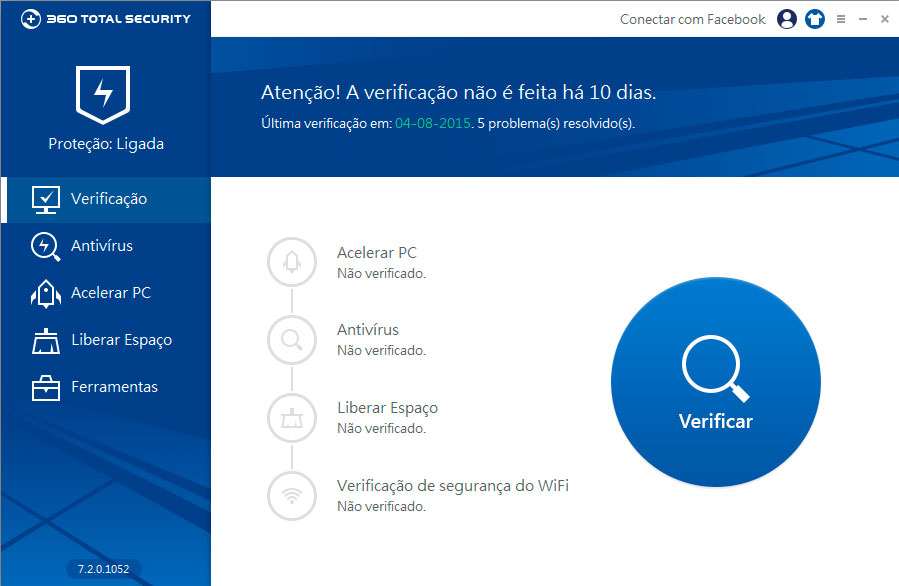Viewport: 899px width, 586px height.
Task: Open Ferramentas via the toolbox icon
Action: 44,387
